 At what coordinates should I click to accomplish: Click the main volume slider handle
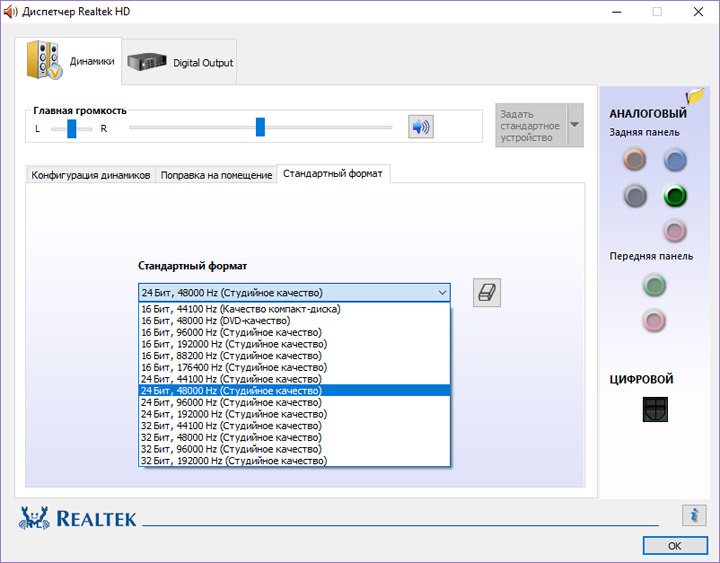click(x=260, y=127)
